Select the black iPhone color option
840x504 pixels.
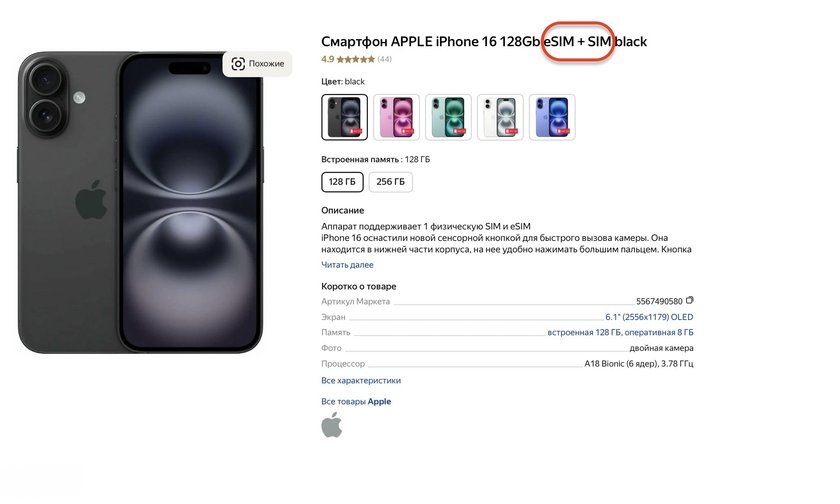click(x=344, y=117)
